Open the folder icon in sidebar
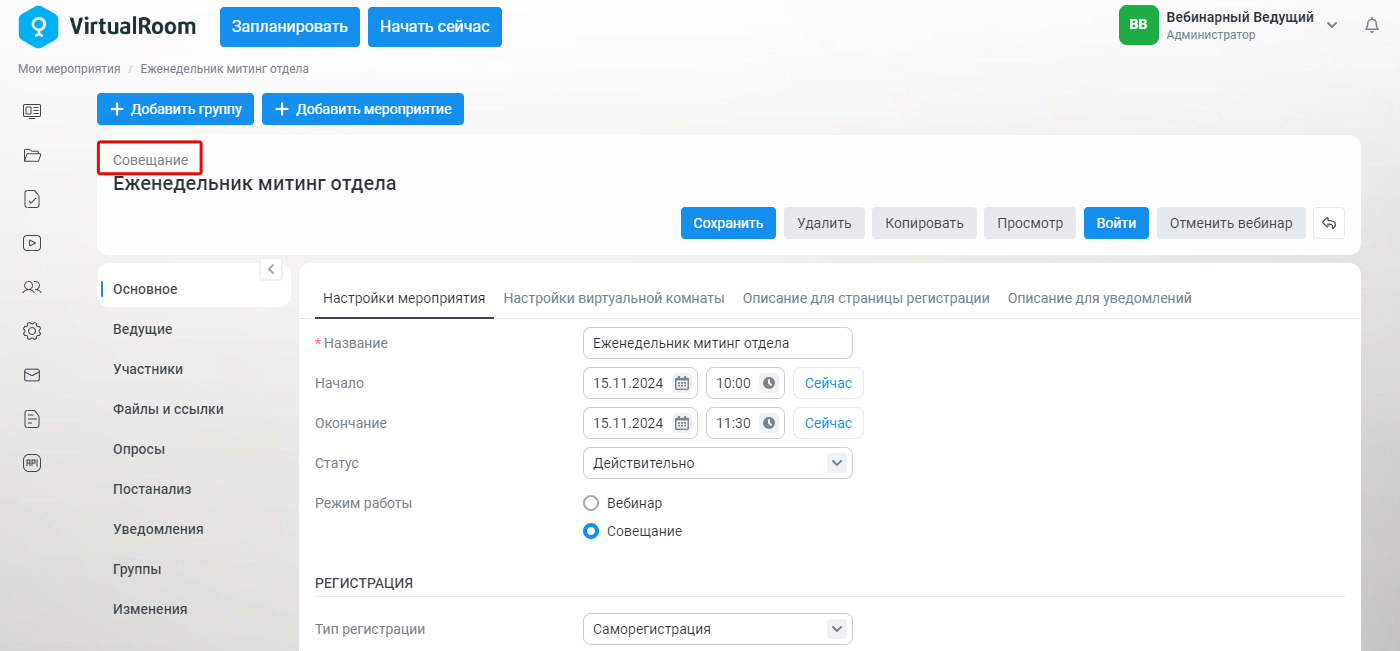 (x=32, y=155)
